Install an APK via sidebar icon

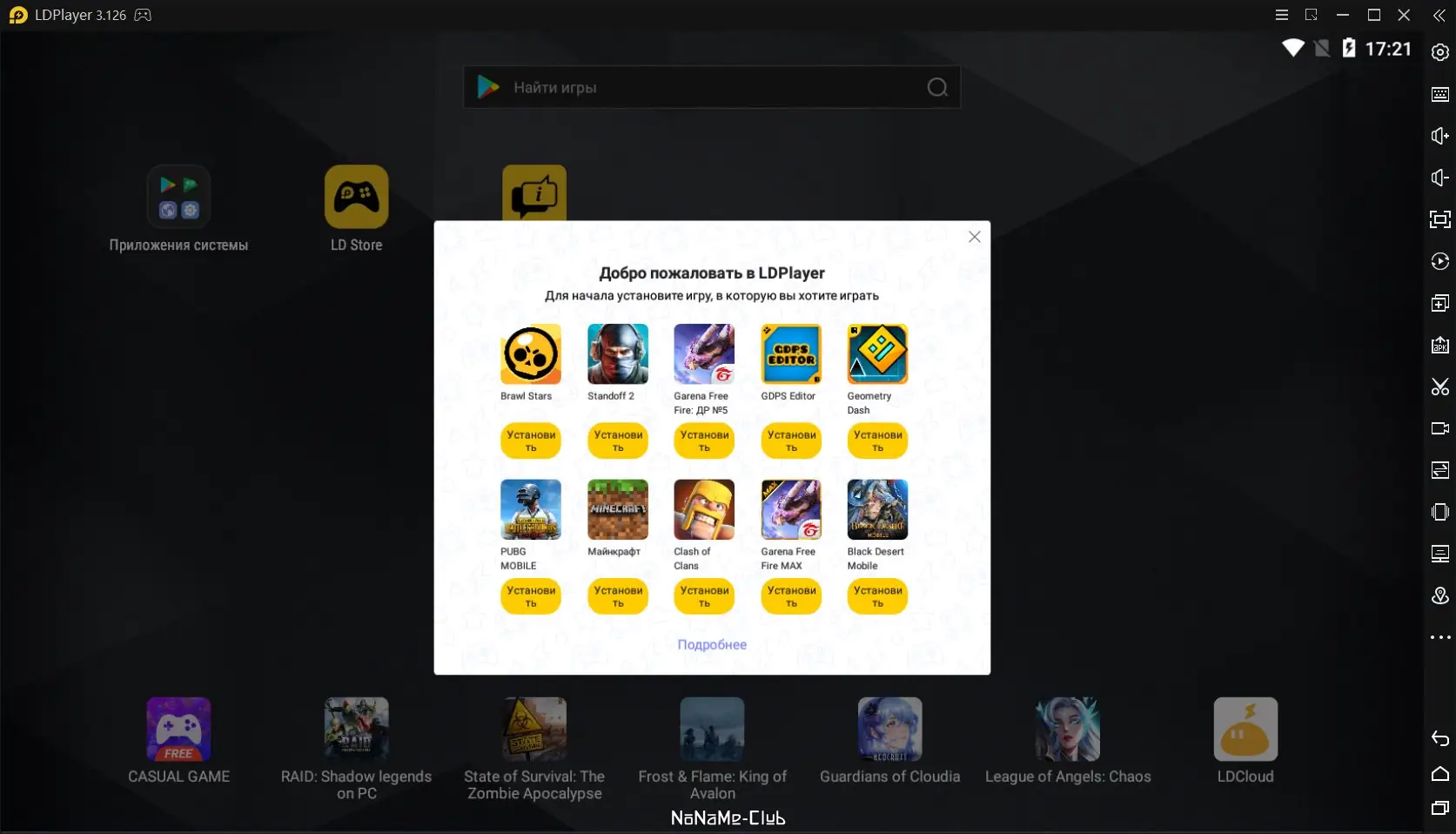click(x=1440, y=345)
